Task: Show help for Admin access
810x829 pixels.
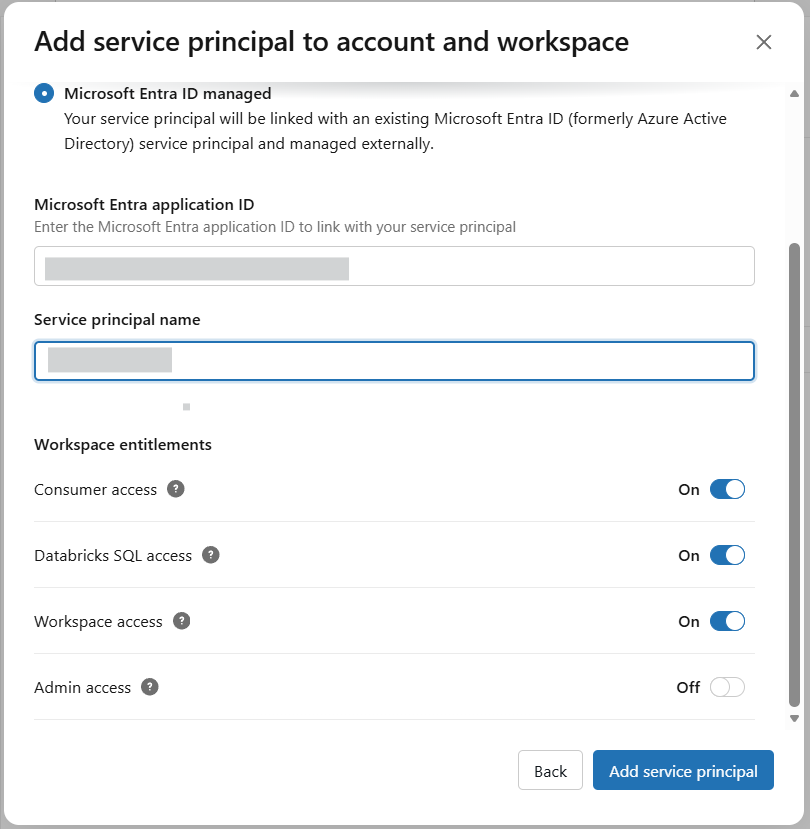Action: [x=150, y=687]
